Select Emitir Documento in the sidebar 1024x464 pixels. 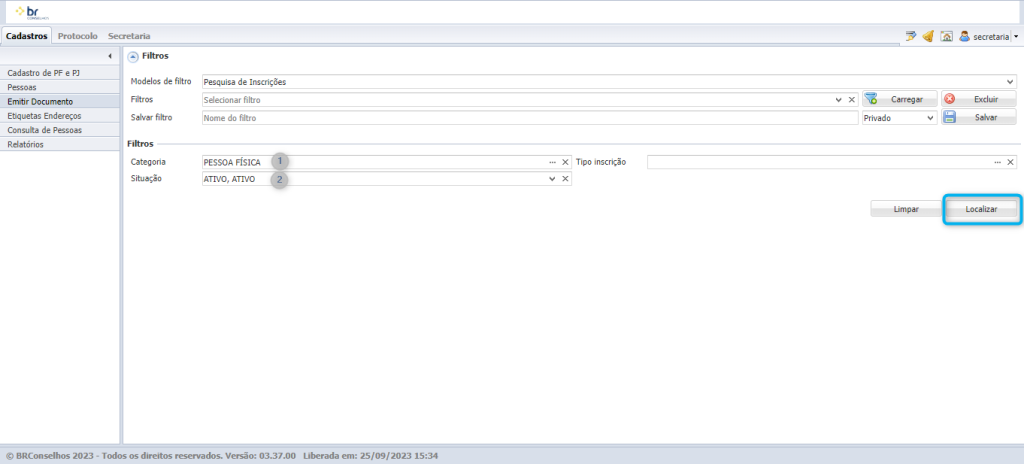(60, 101)
